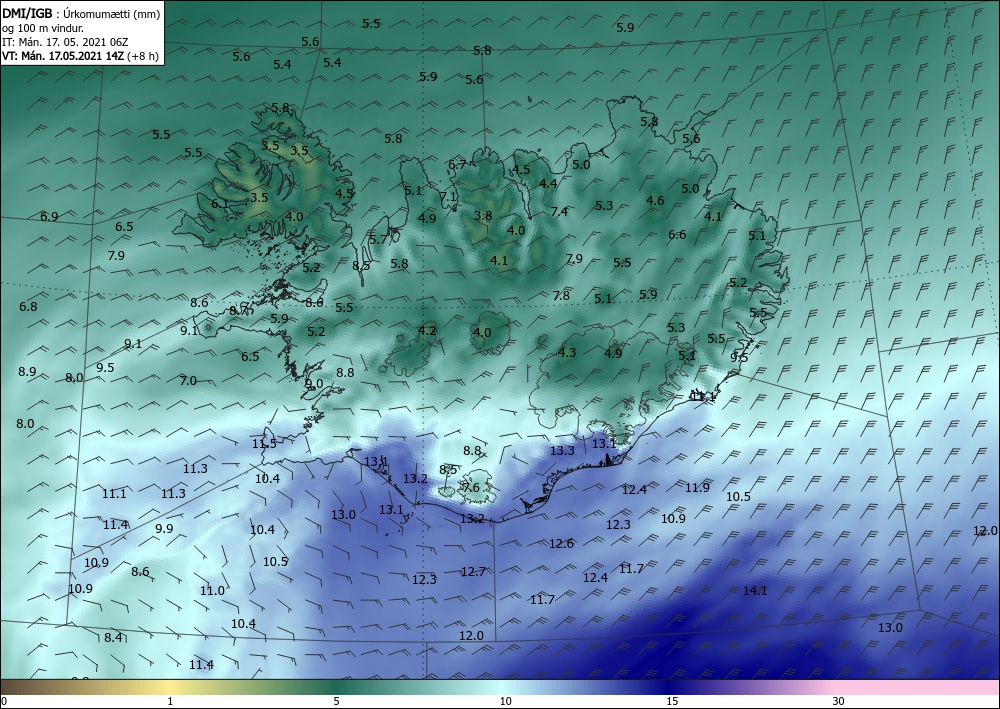Select the 6.9 value on the west edge

point(49,217)
